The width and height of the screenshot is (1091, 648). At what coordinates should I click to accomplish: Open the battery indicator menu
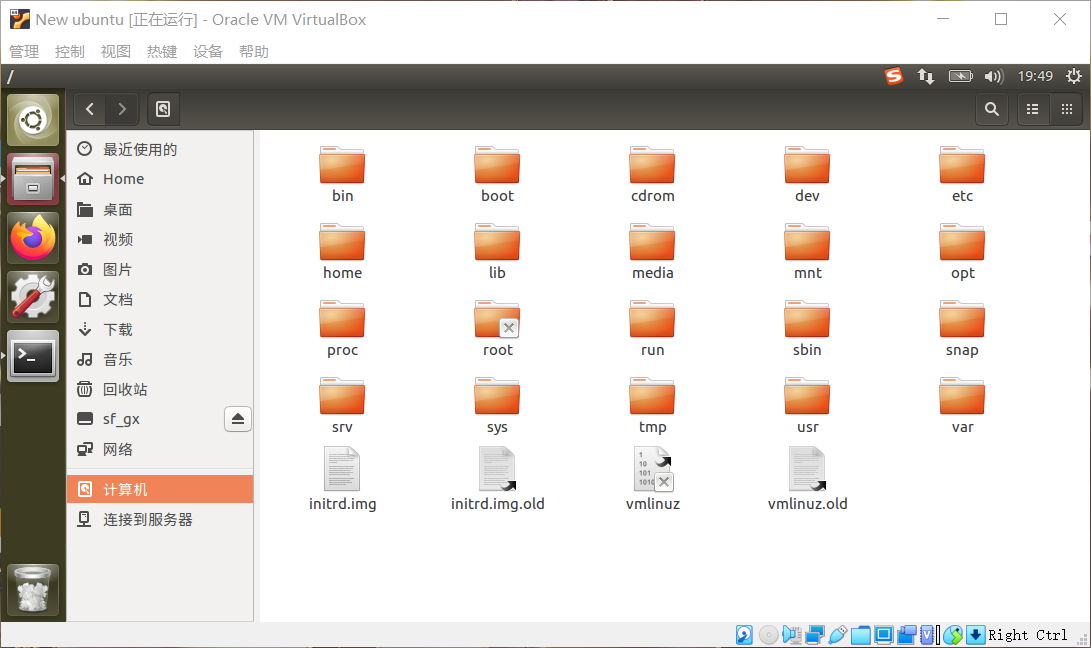tap(960, 76)
